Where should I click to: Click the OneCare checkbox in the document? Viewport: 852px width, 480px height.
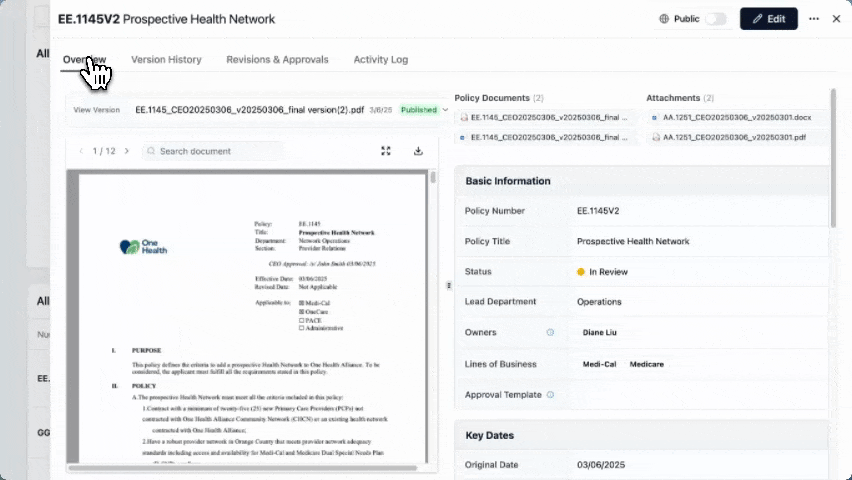tap(302, 311)
